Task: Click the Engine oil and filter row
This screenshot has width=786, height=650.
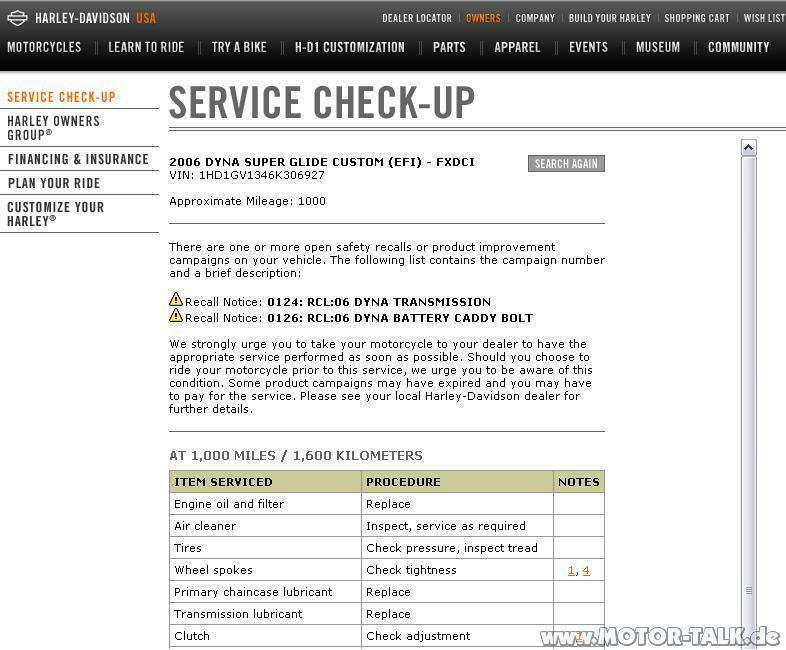Action: click(387, 504)
